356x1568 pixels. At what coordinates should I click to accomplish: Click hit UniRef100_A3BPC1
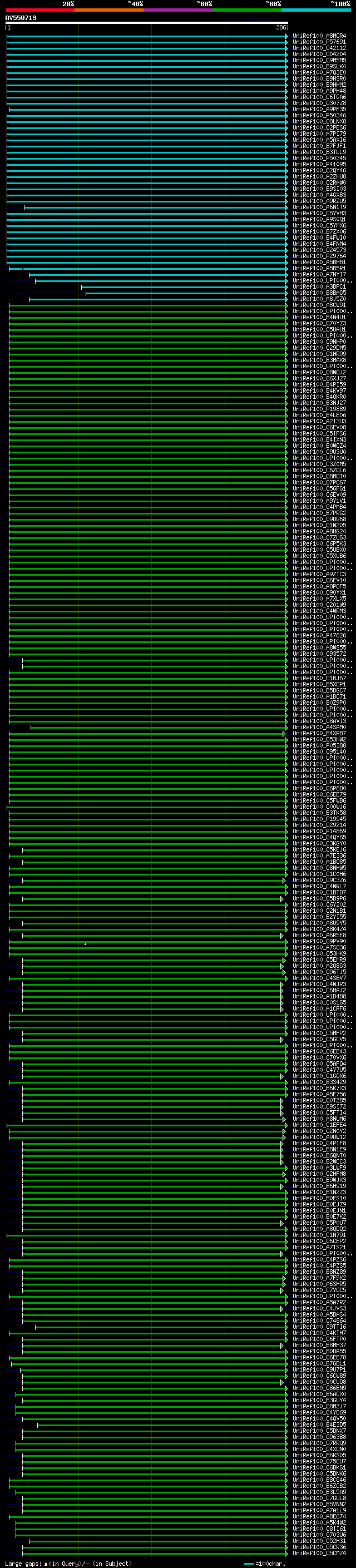(319, 286)
